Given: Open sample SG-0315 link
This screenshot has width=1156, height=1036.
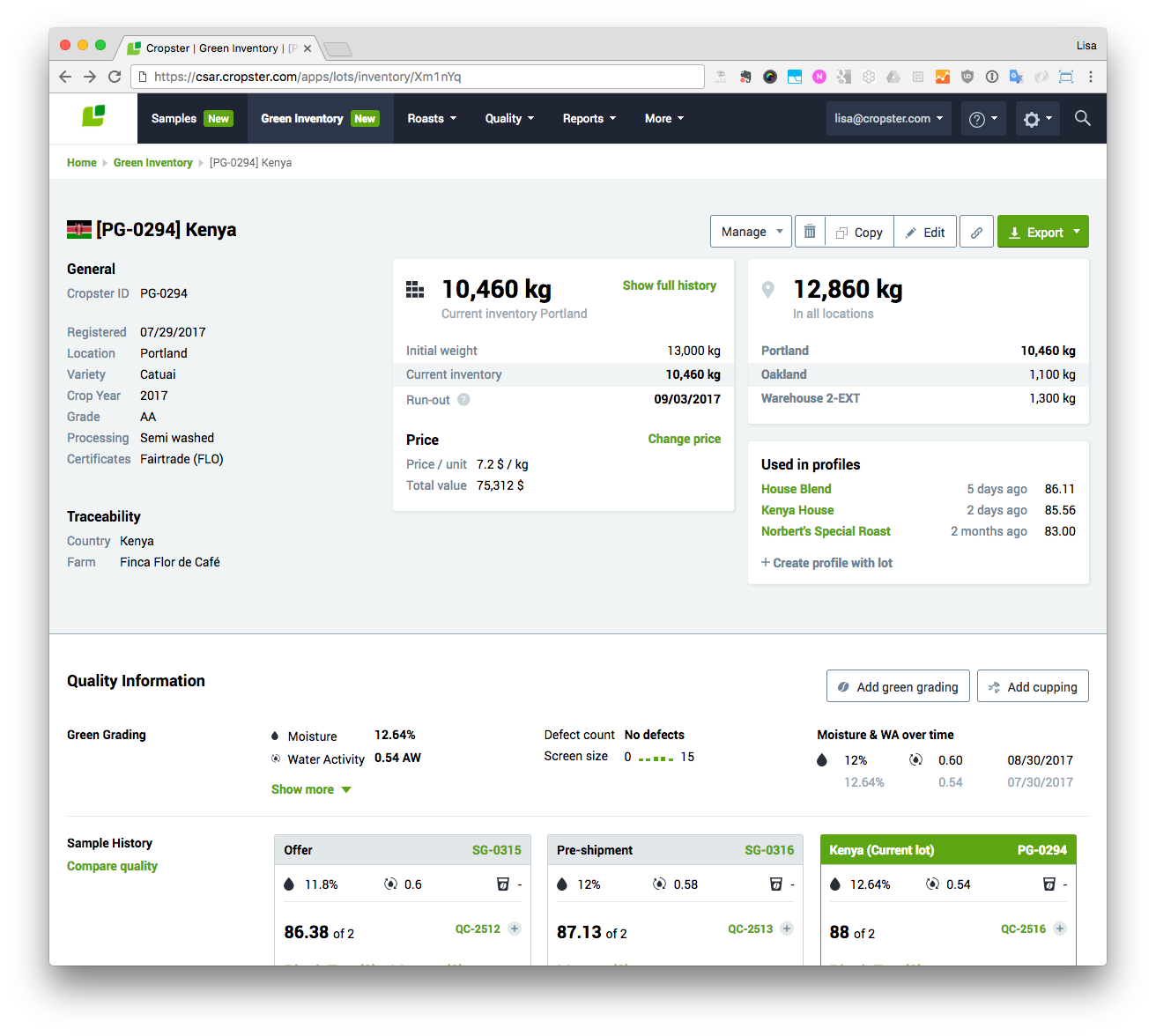Looking at the screenshot, I should tap(496, 850).
